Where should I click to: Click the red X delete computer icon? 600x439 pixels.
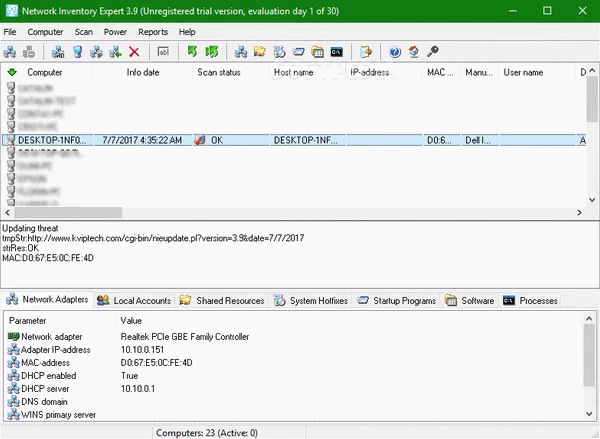[134, 51]
